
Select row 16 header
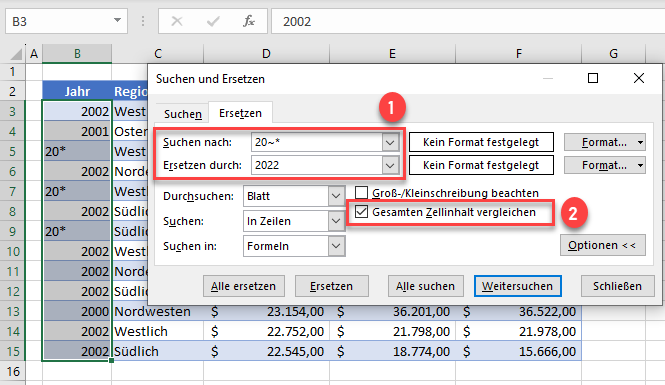[x=13, y=372]
